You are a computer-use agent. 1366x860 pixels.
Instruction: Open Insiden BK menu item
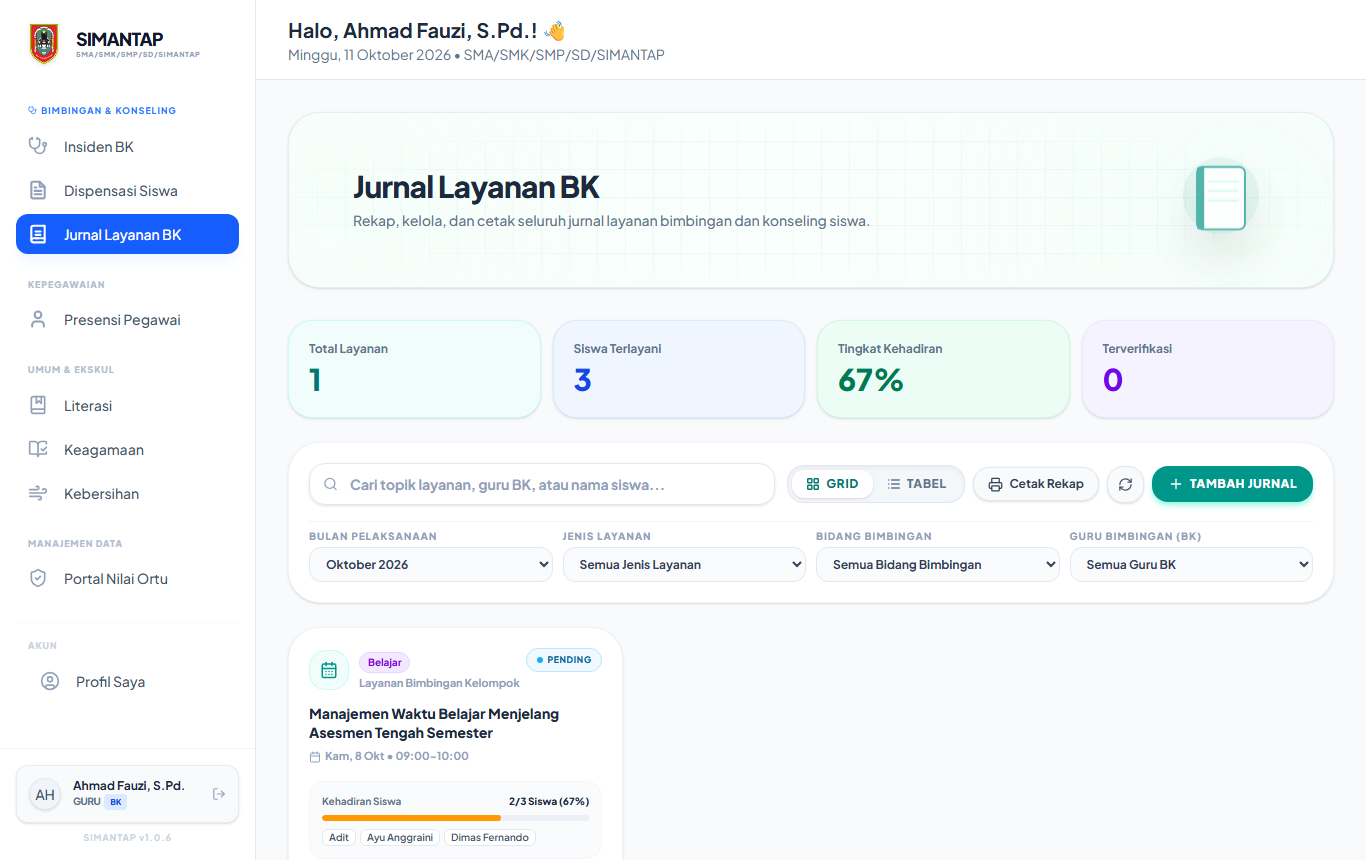(127, 147)
